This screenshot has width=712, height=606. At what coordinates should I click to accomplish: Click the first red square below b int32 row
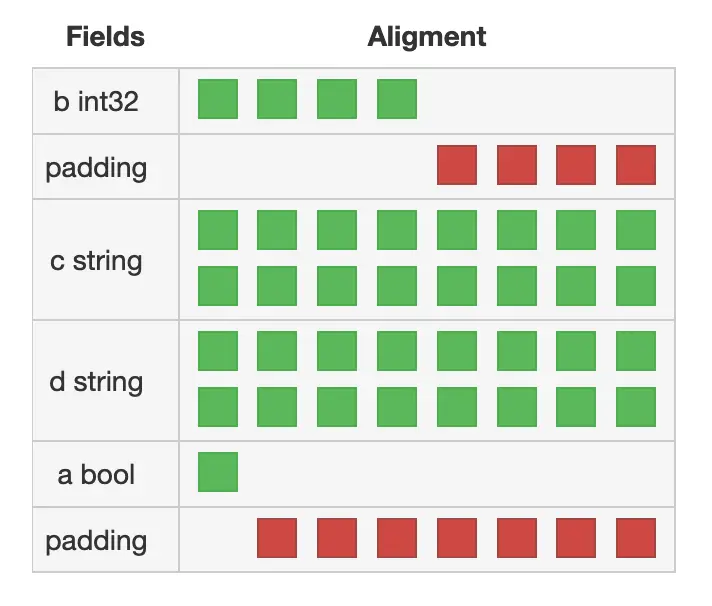(457, 165)
